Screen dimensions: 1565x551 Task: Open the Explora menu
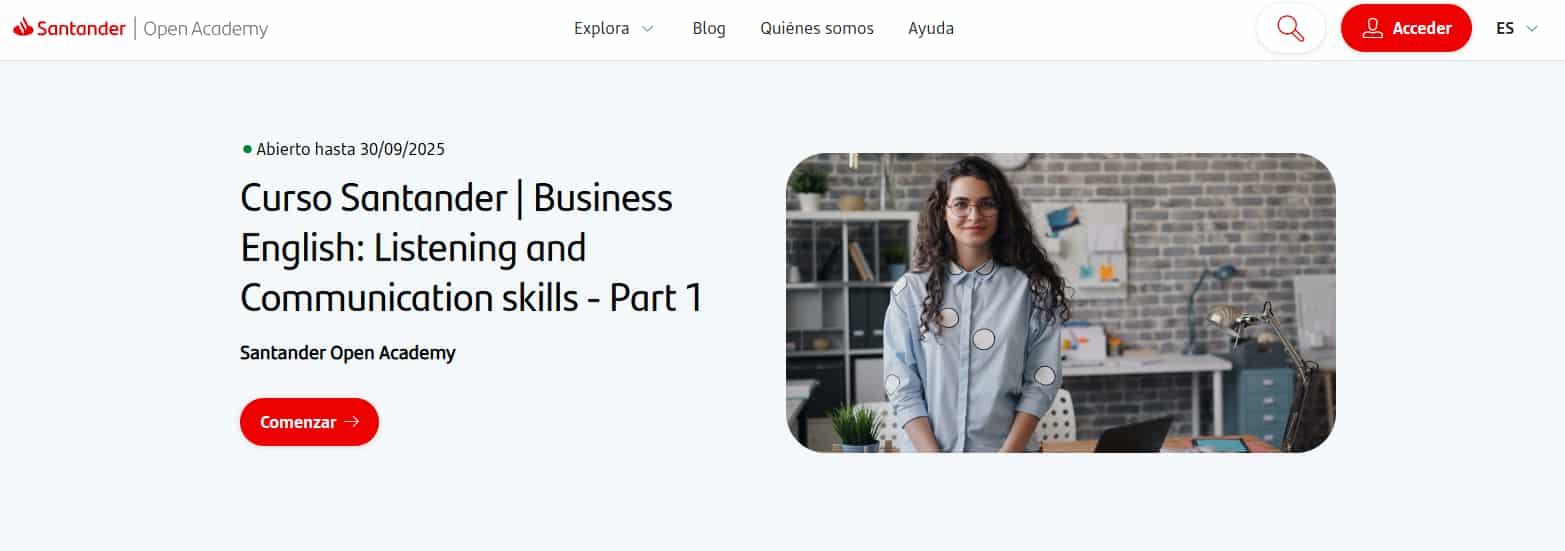click(x=614, y=28)
